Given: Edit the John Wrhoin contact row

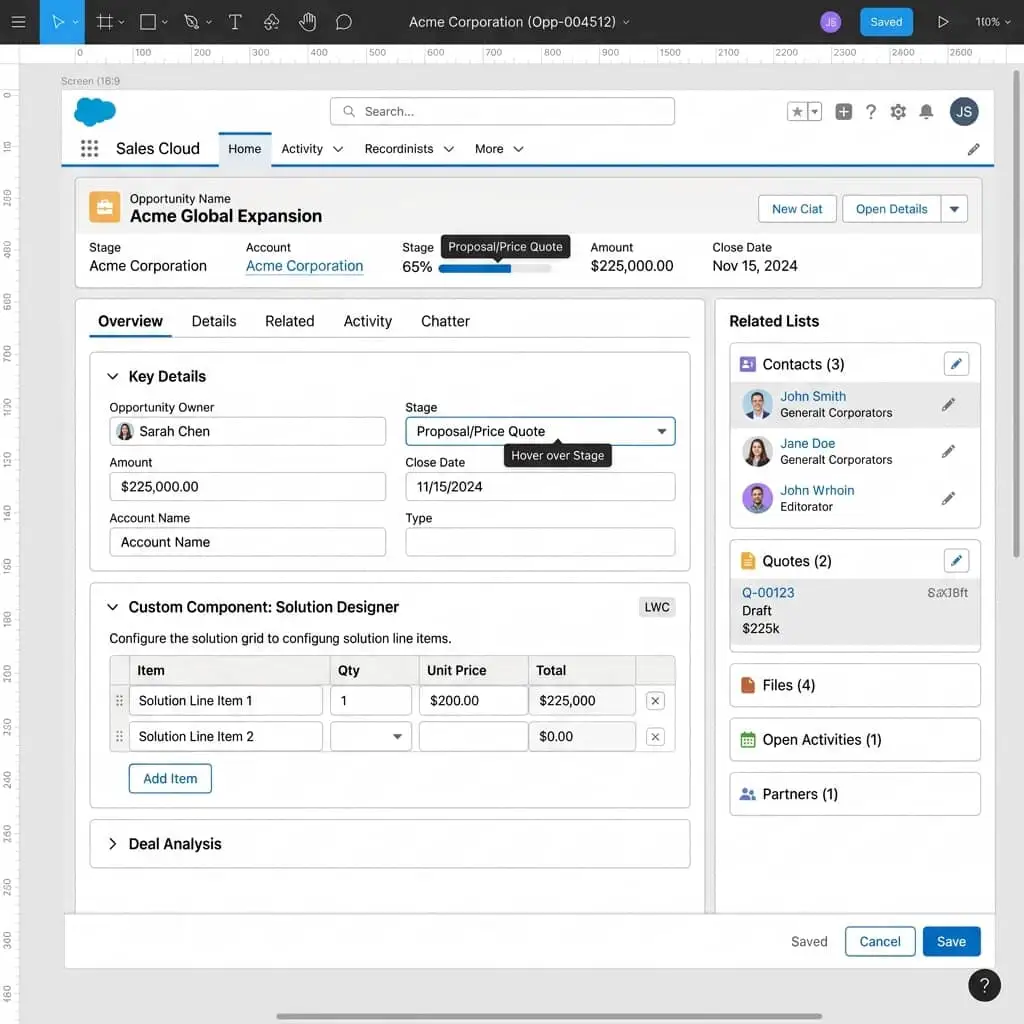Looking at the screenshot, I should [x=948, y=498].
